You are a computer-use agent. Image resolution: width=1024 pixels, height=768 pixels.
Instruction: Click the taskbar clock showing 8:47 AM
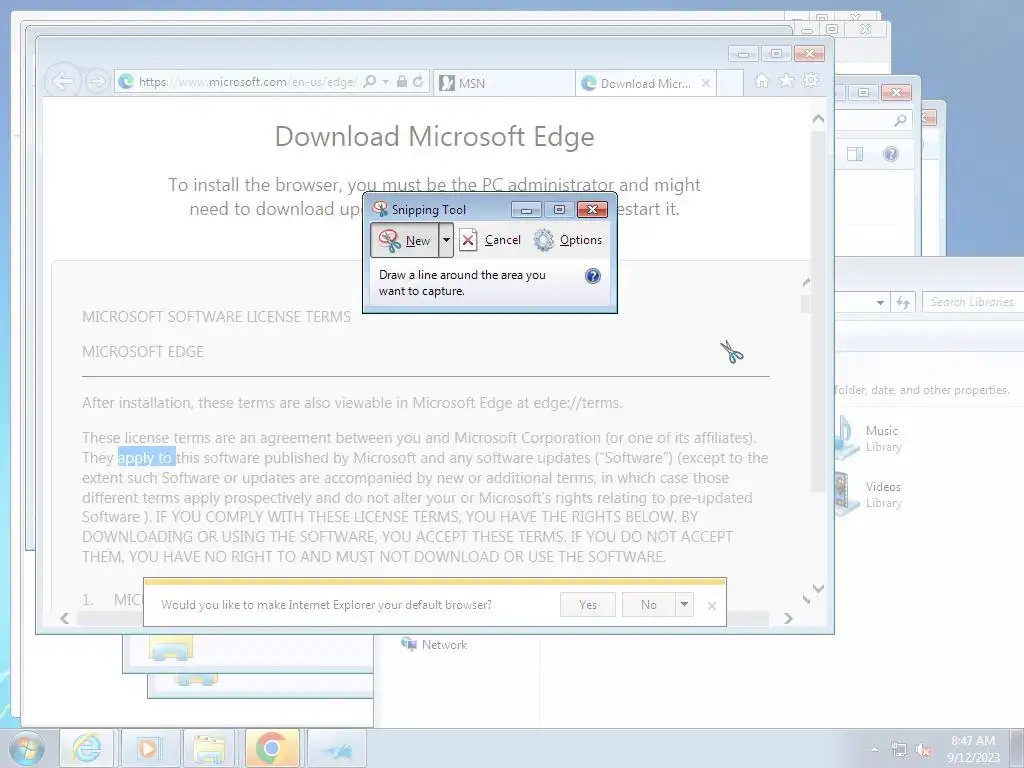[x=973, y=749]
